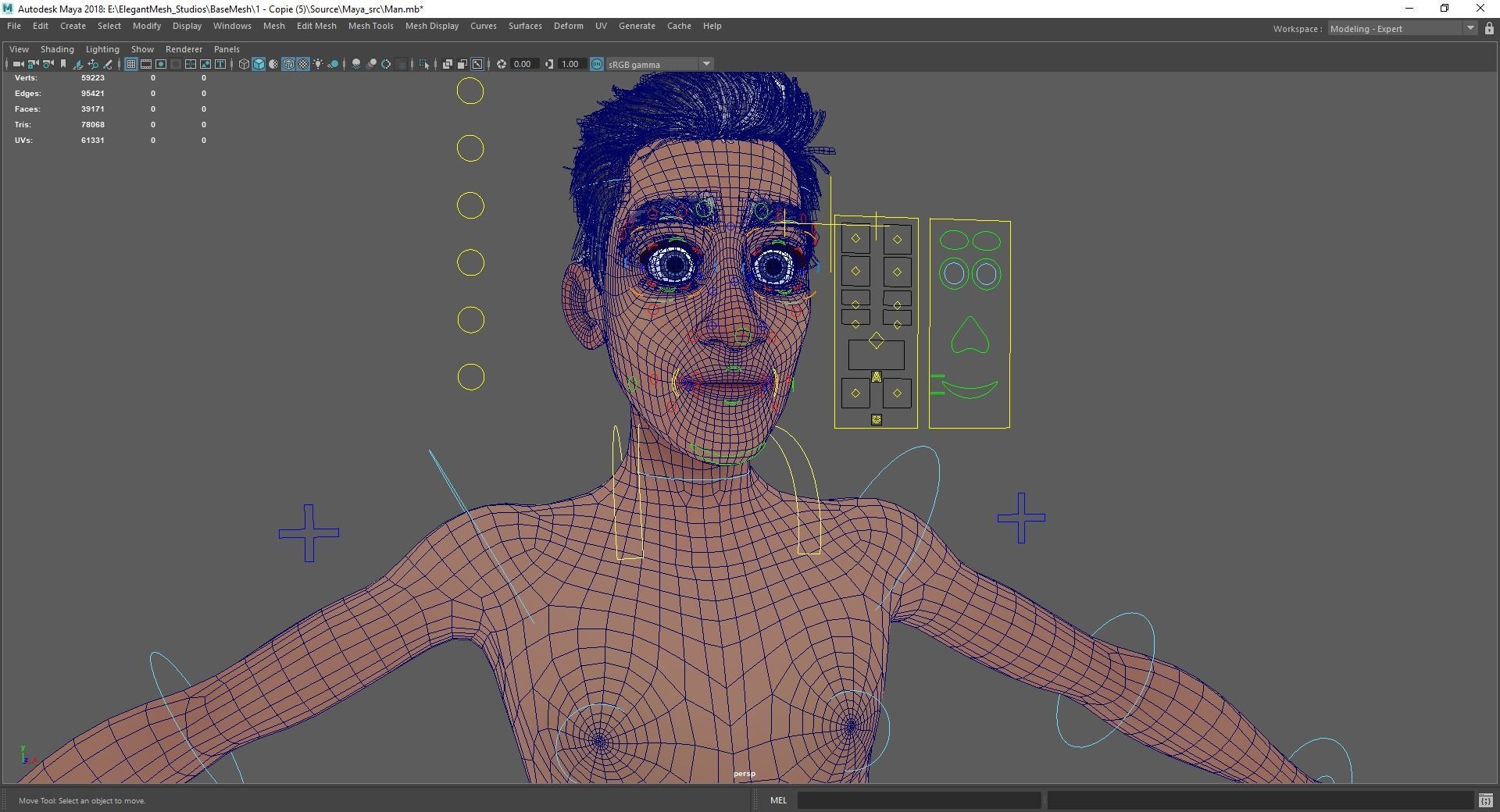Open the Deform menu

click(x=568, y=26)
